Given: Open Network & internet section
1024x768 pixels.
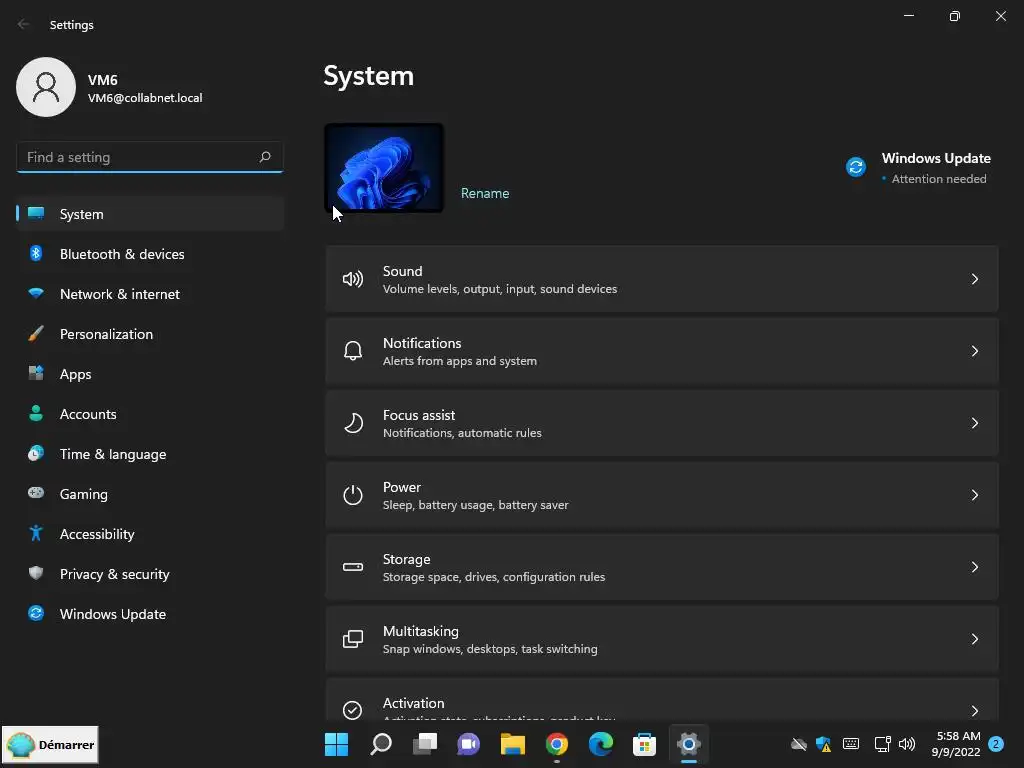Looking at the screenshot, I should pyautogui.click(x=150, y=293).
